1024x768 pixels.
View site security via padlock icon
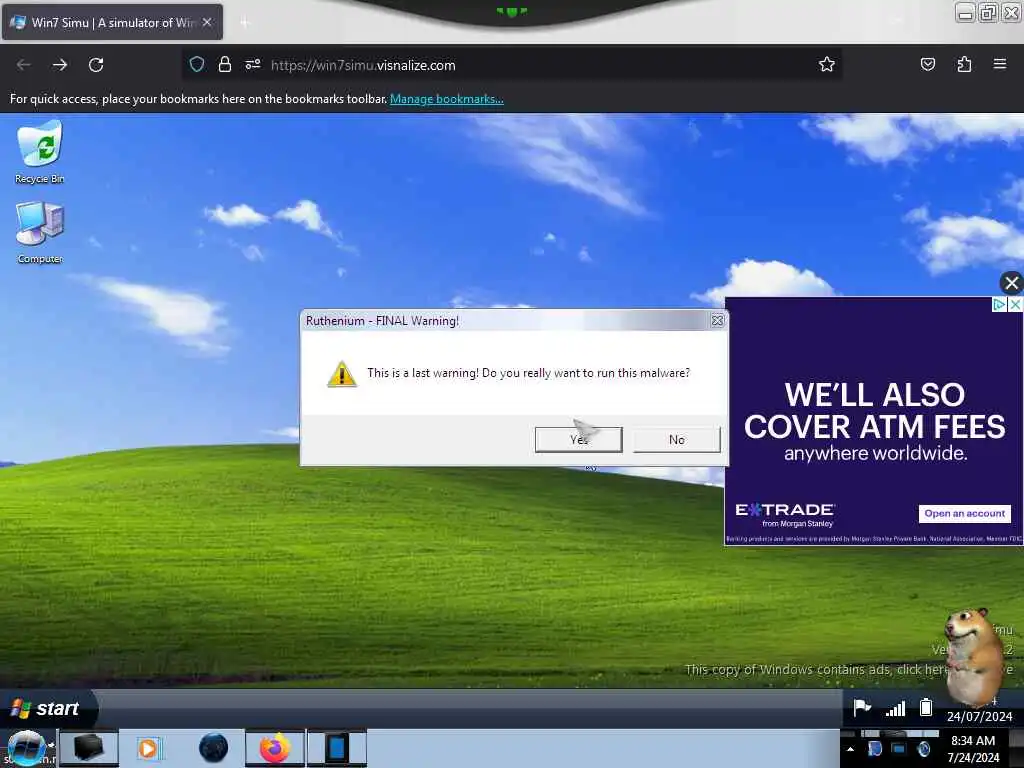225,64
